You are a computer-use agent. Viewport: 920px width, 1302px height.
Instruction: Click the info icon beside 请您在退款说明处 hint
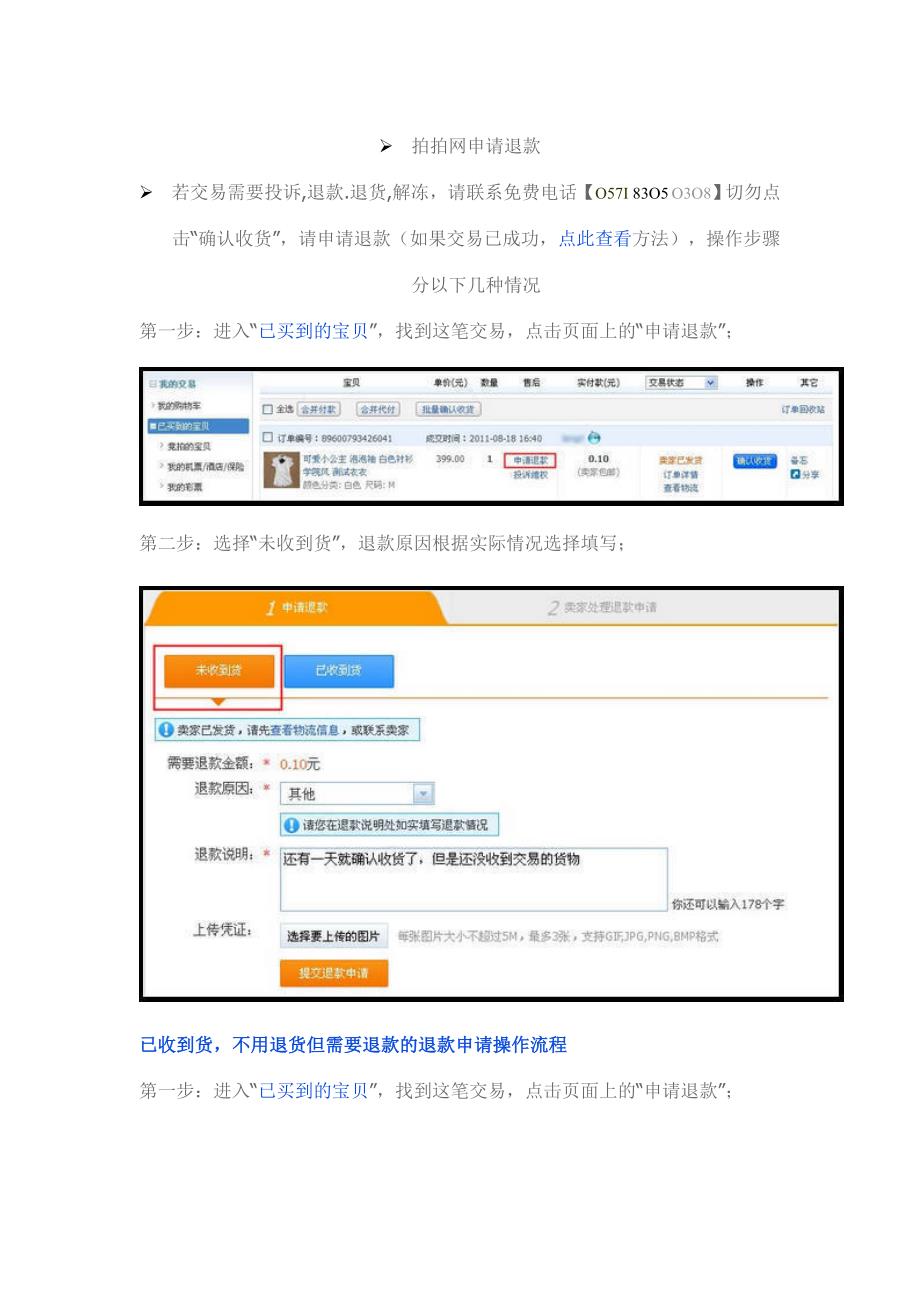tap(291, 825)
